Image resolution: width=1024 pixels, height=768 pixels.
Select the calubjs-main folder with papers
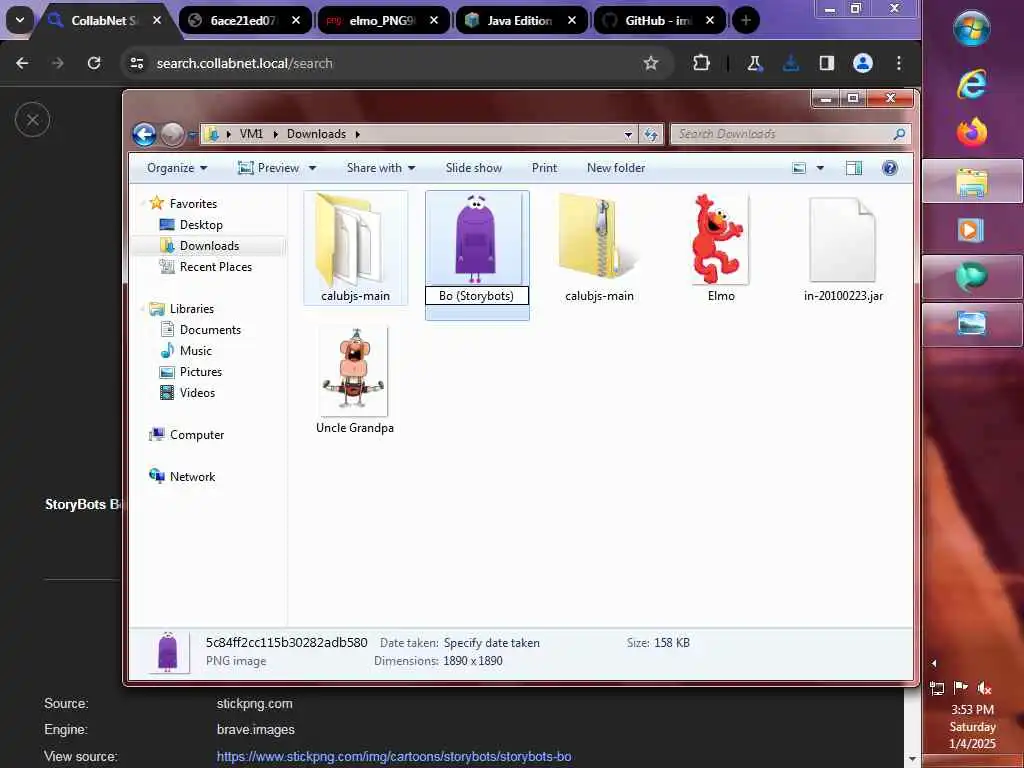click(355, 248)
